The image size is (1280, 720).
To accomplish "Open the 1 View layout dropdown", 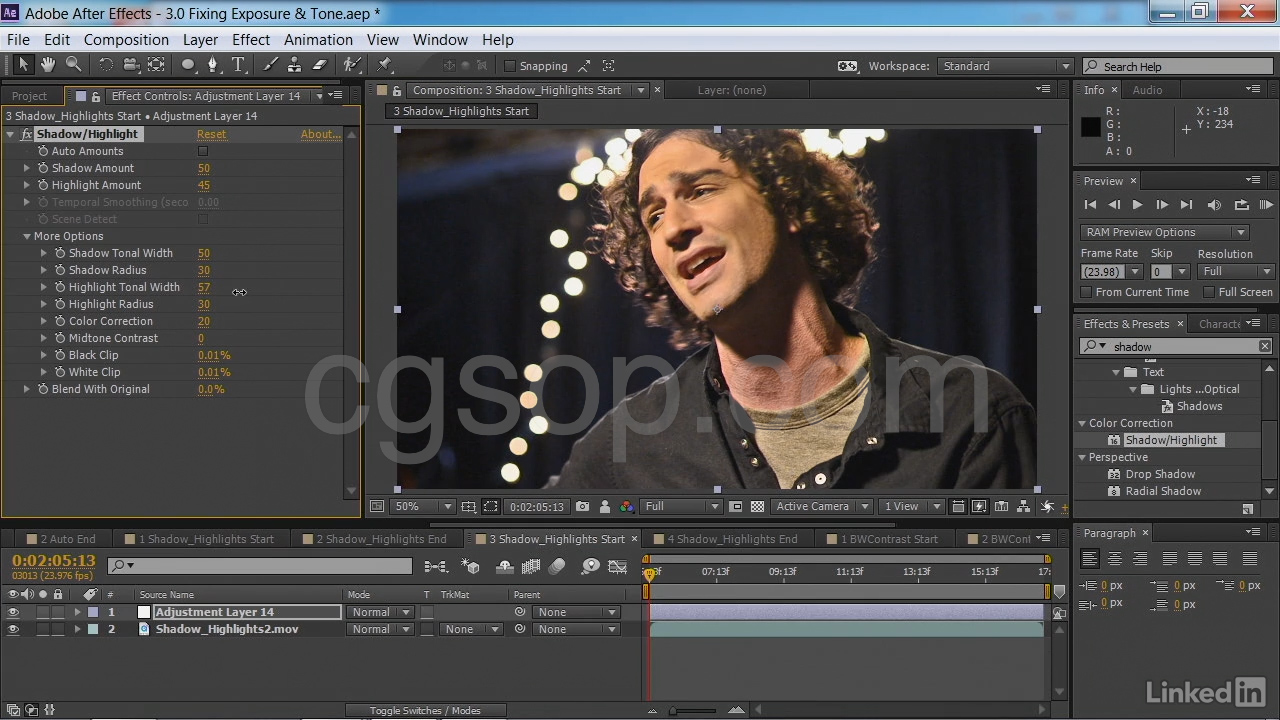I will pos(910,507).
